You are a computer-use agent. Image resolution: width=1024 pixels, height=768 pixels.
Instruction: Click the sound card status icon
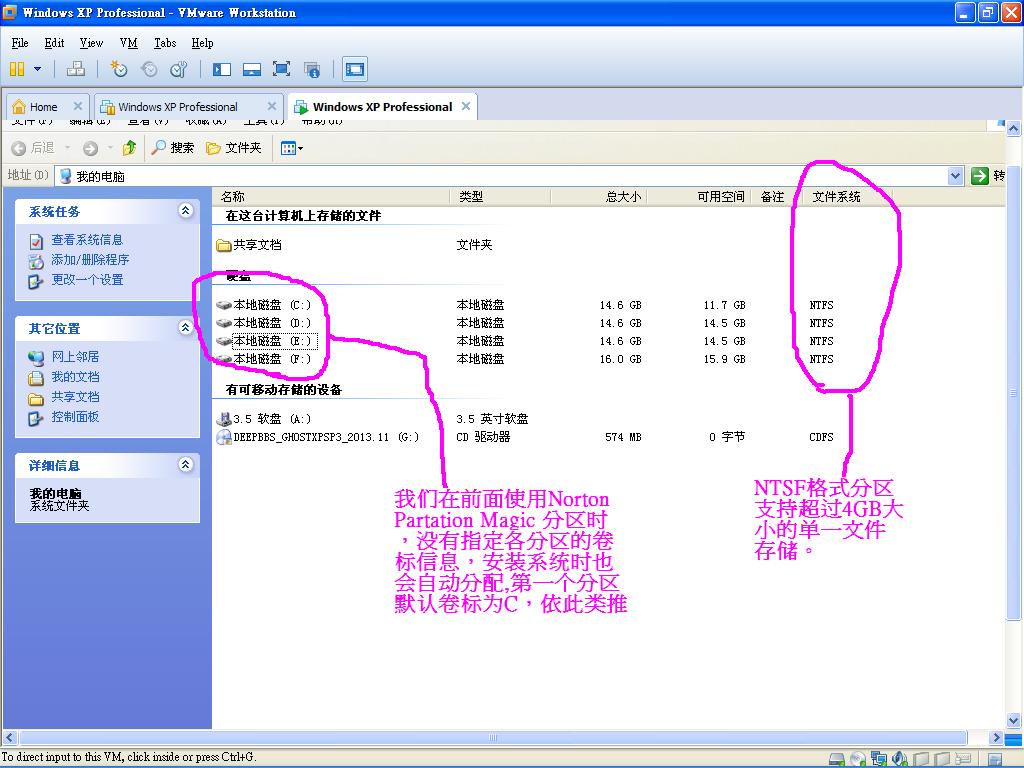[900, 759]
